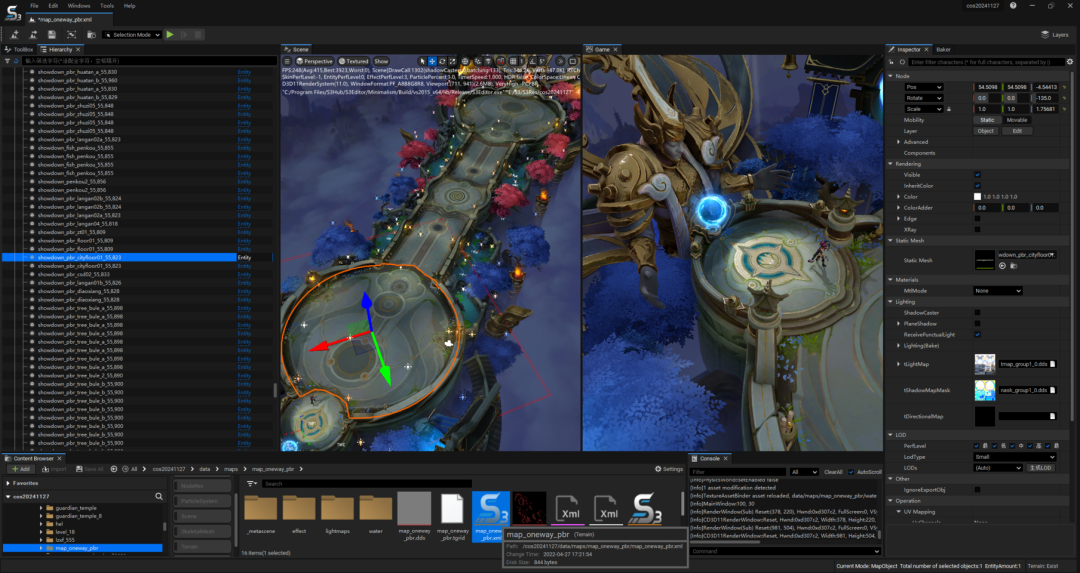Open the Selection Mode dropdown
This screenshot has width=1080, height=573.
[x=132, y=34]
